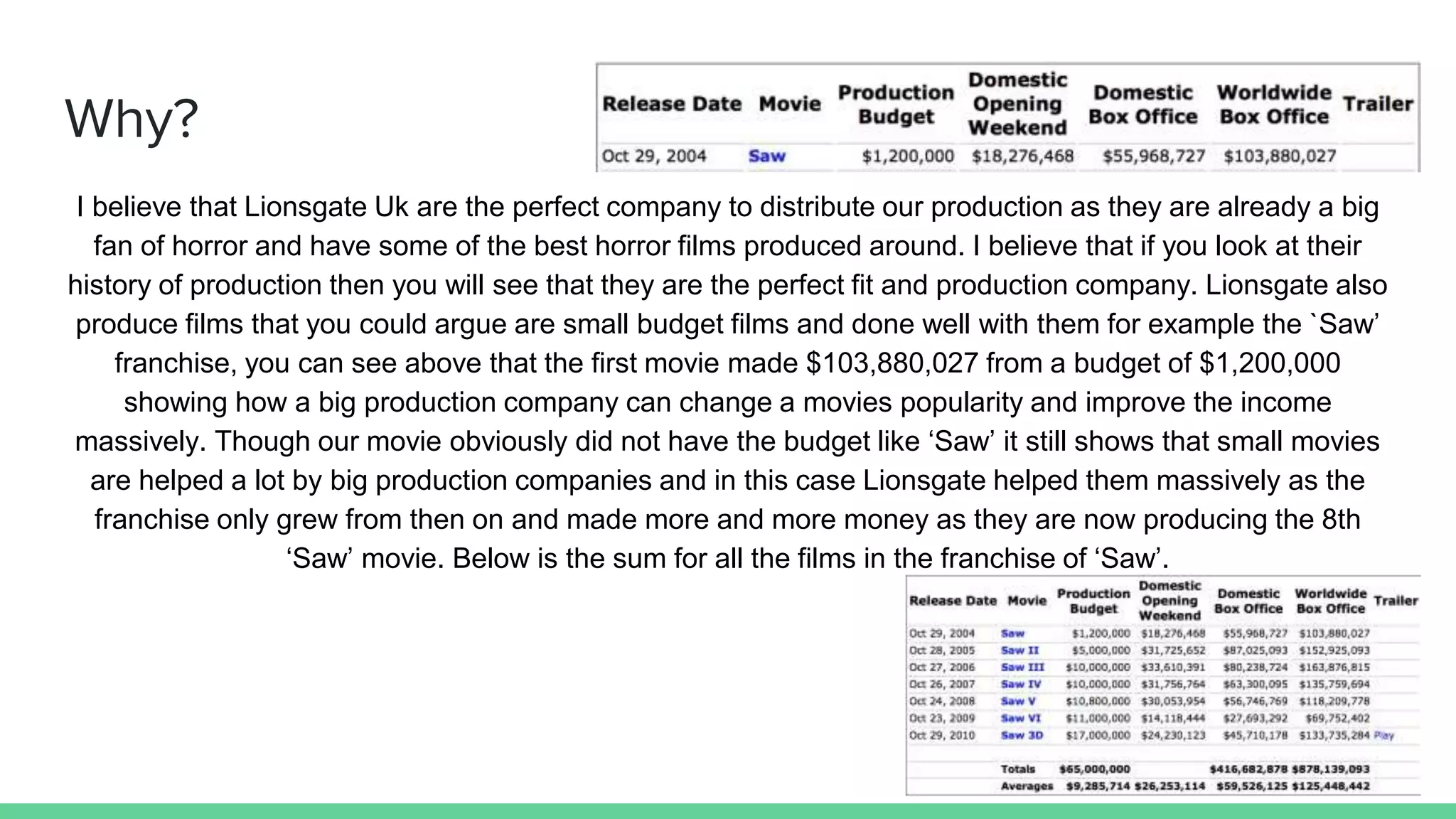Click Domestic Opening Weekend header in bottom table
The width and height of the screenshot is (1456, 819).
click(x=1169, y=601)
